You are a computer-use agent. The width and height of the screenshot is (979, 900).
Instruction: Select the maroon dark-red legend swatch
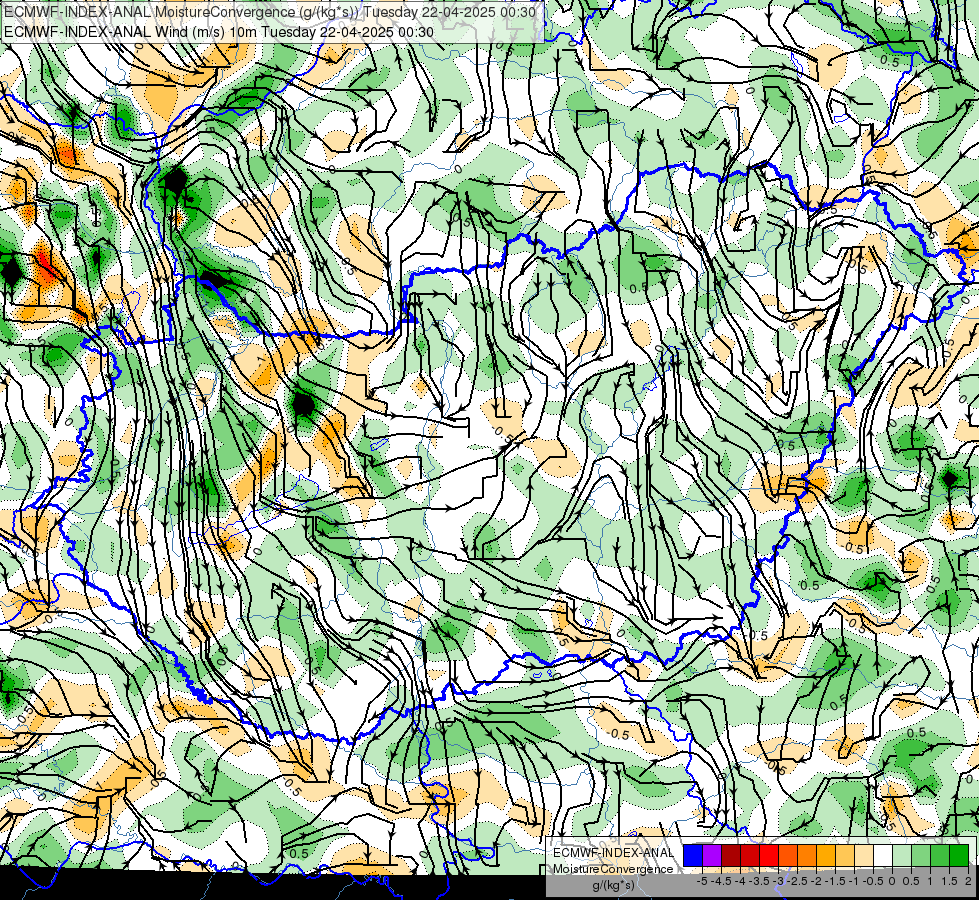(x=731, y=855)
